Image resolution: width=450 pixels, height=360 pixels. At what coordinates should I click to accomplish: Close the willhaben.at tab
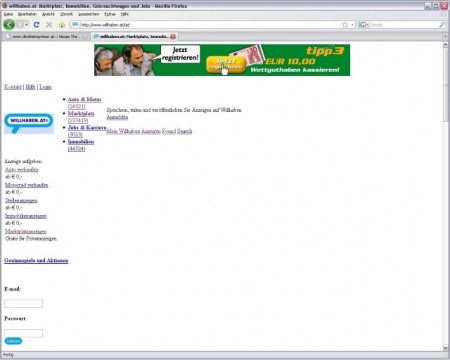(173, 36)
